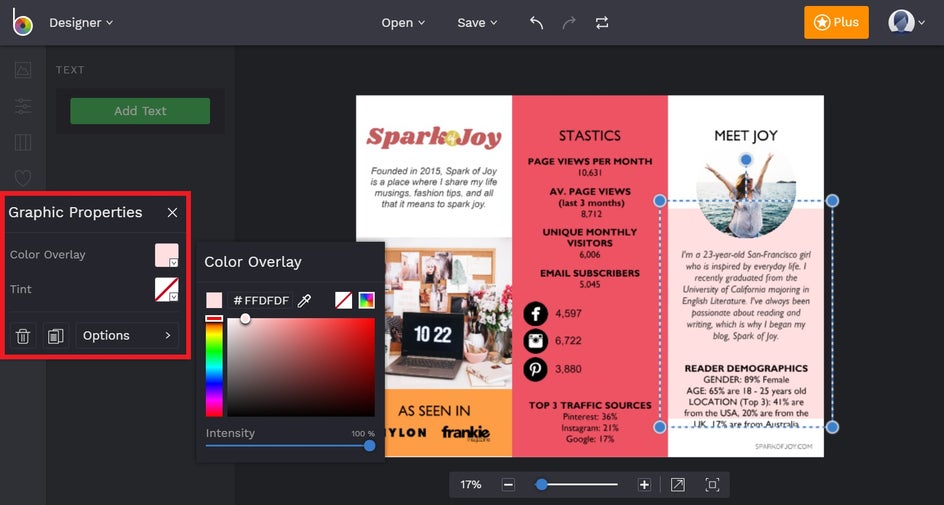Click the rainbow hue strip
The image size is (944, 505).
pos(214,367)
